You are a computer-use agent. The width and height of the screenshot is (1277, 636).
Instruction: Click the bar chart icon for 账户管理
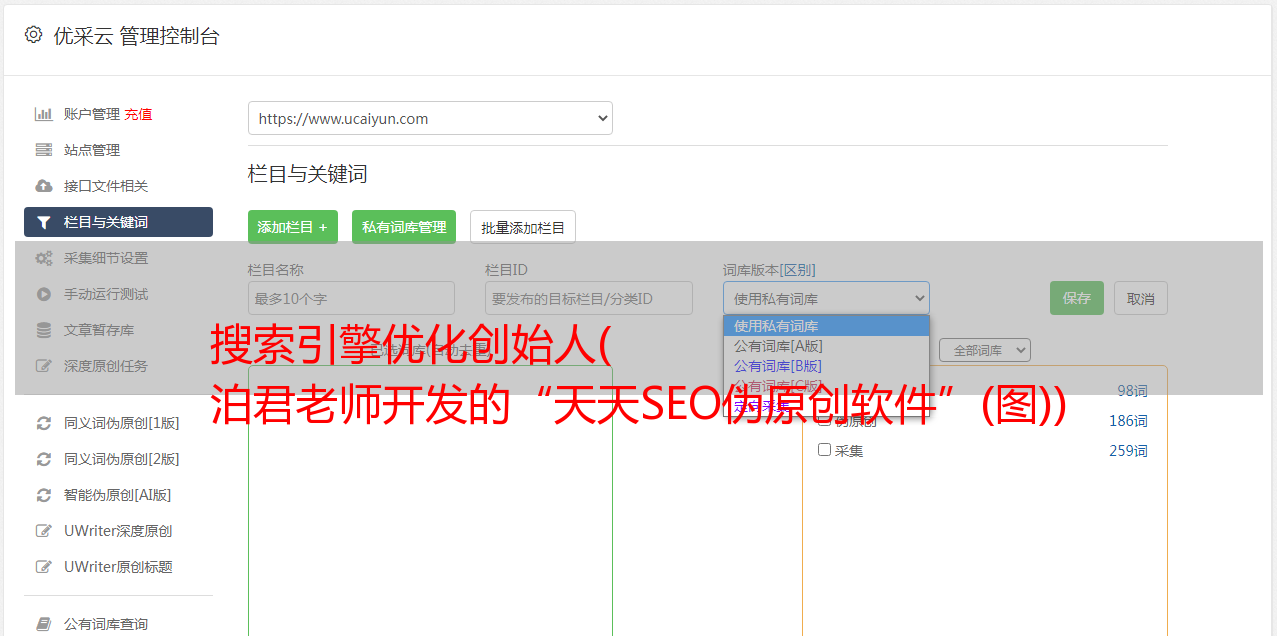44,114
